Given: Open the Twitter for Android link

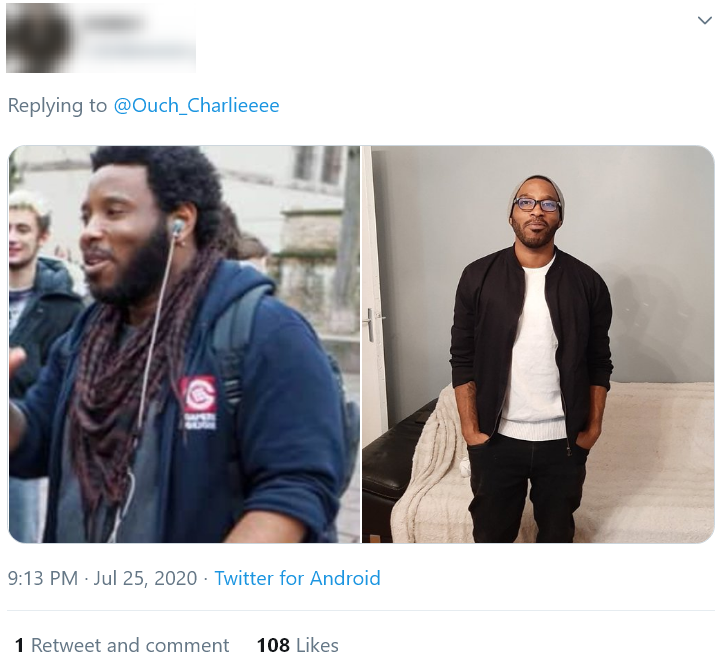Looking at the screenshot, I should coord(297,578).
